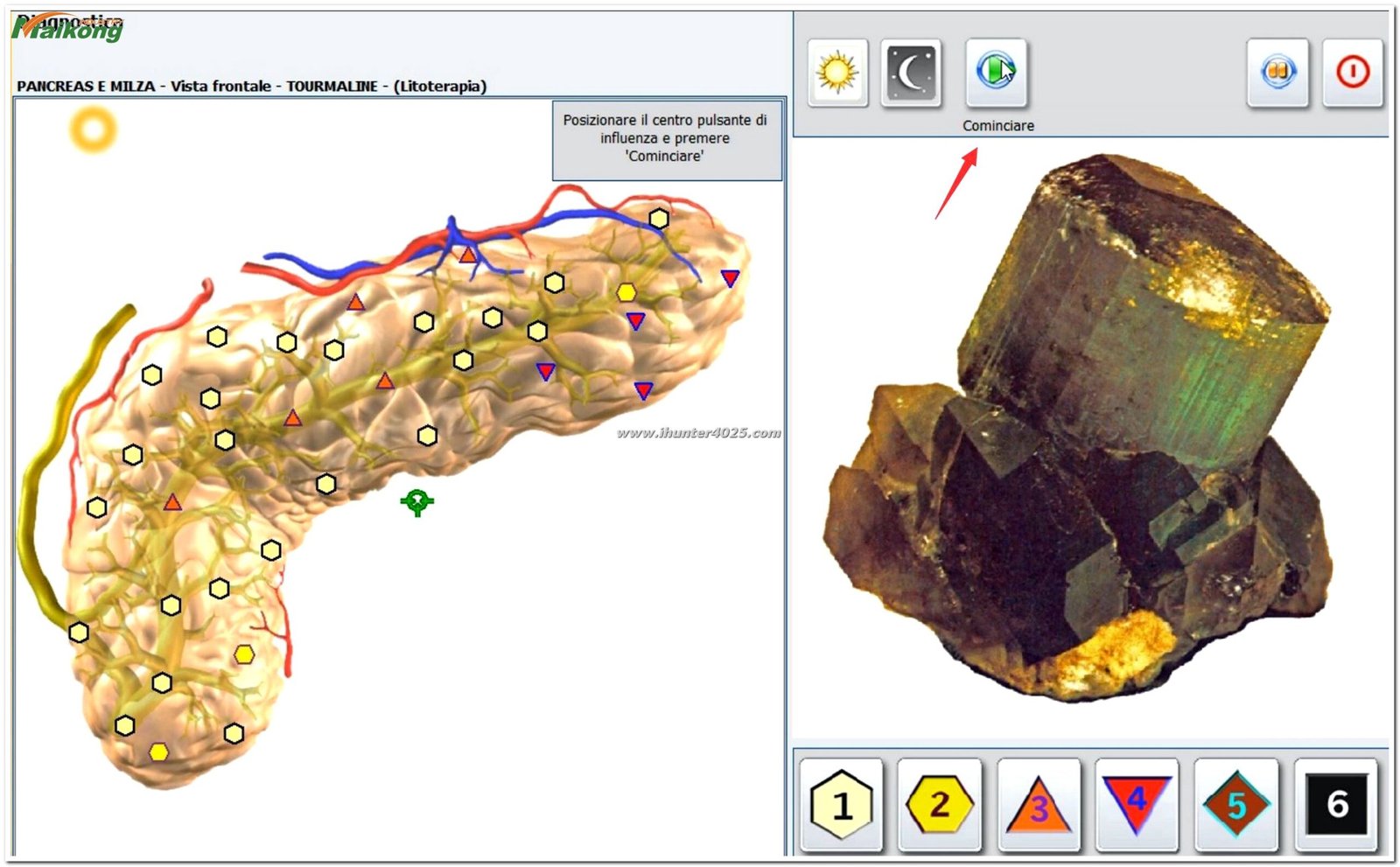Click the glowing yellow ring indicator
The height and width of the screenshot is (867, 1400).
pos(93,129)
